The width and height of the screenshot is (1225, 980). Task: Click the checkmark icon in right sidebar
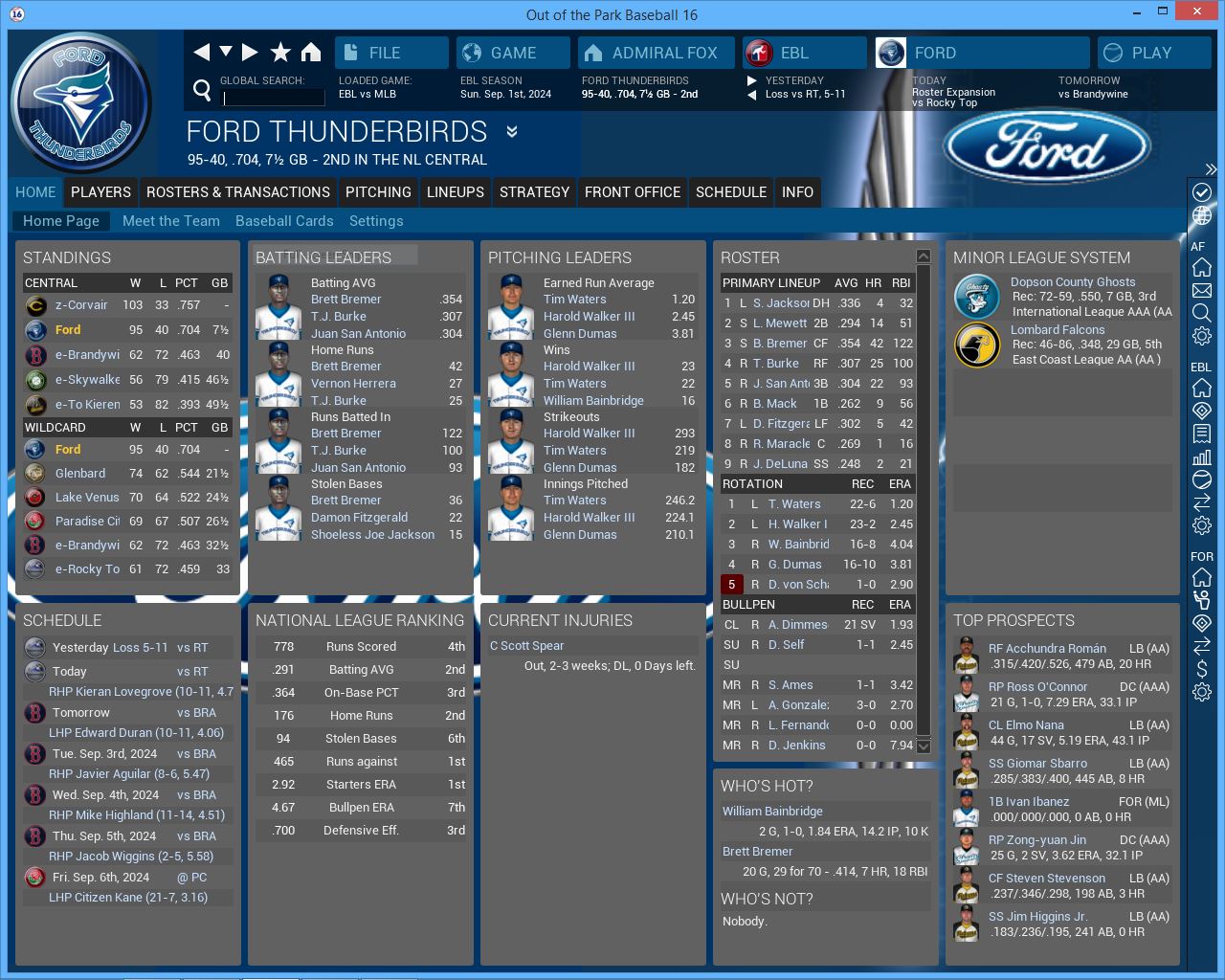[1202, 192]
